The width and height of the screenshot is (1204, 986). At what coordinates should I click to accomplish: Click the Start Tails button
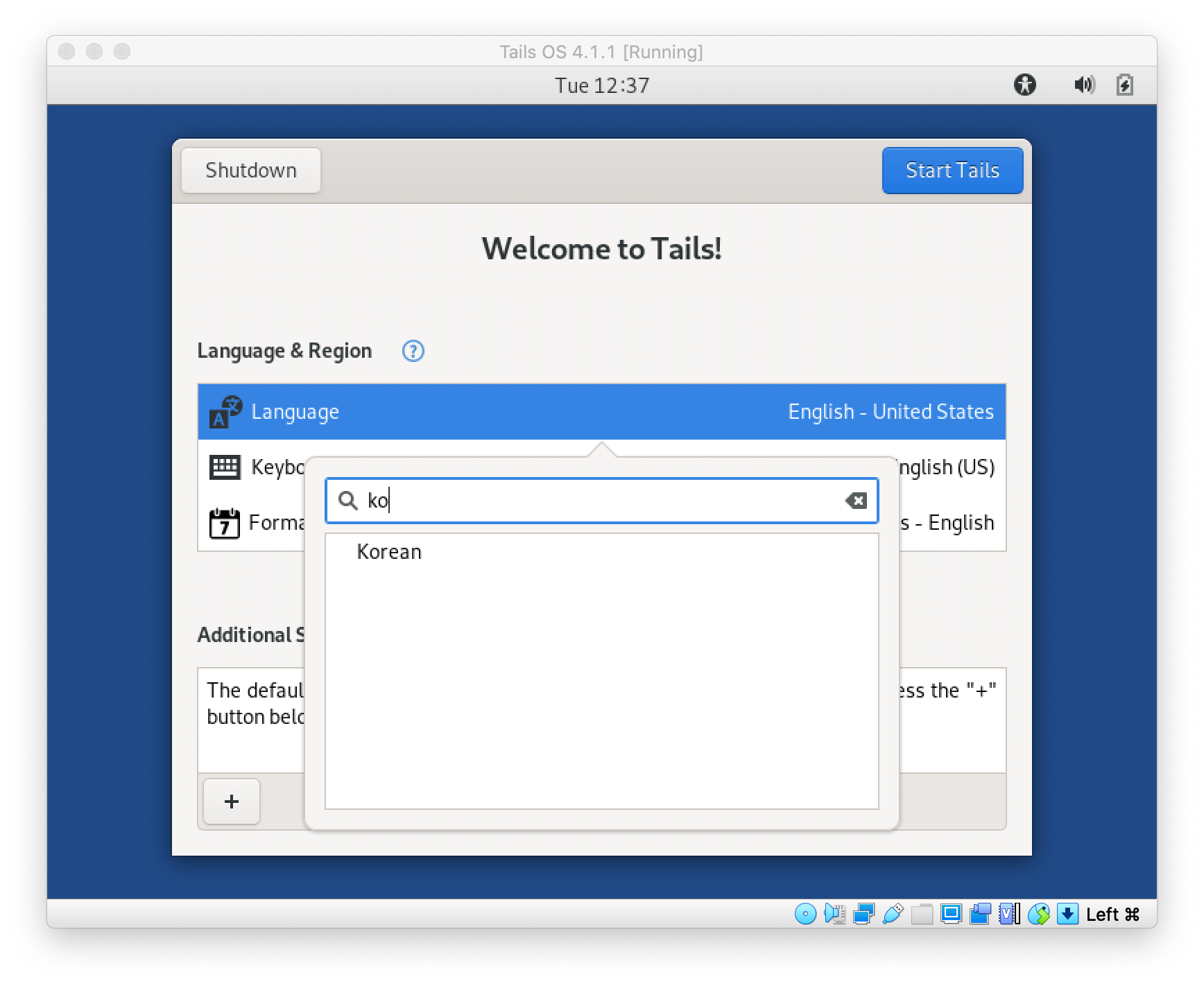point(952,170)
